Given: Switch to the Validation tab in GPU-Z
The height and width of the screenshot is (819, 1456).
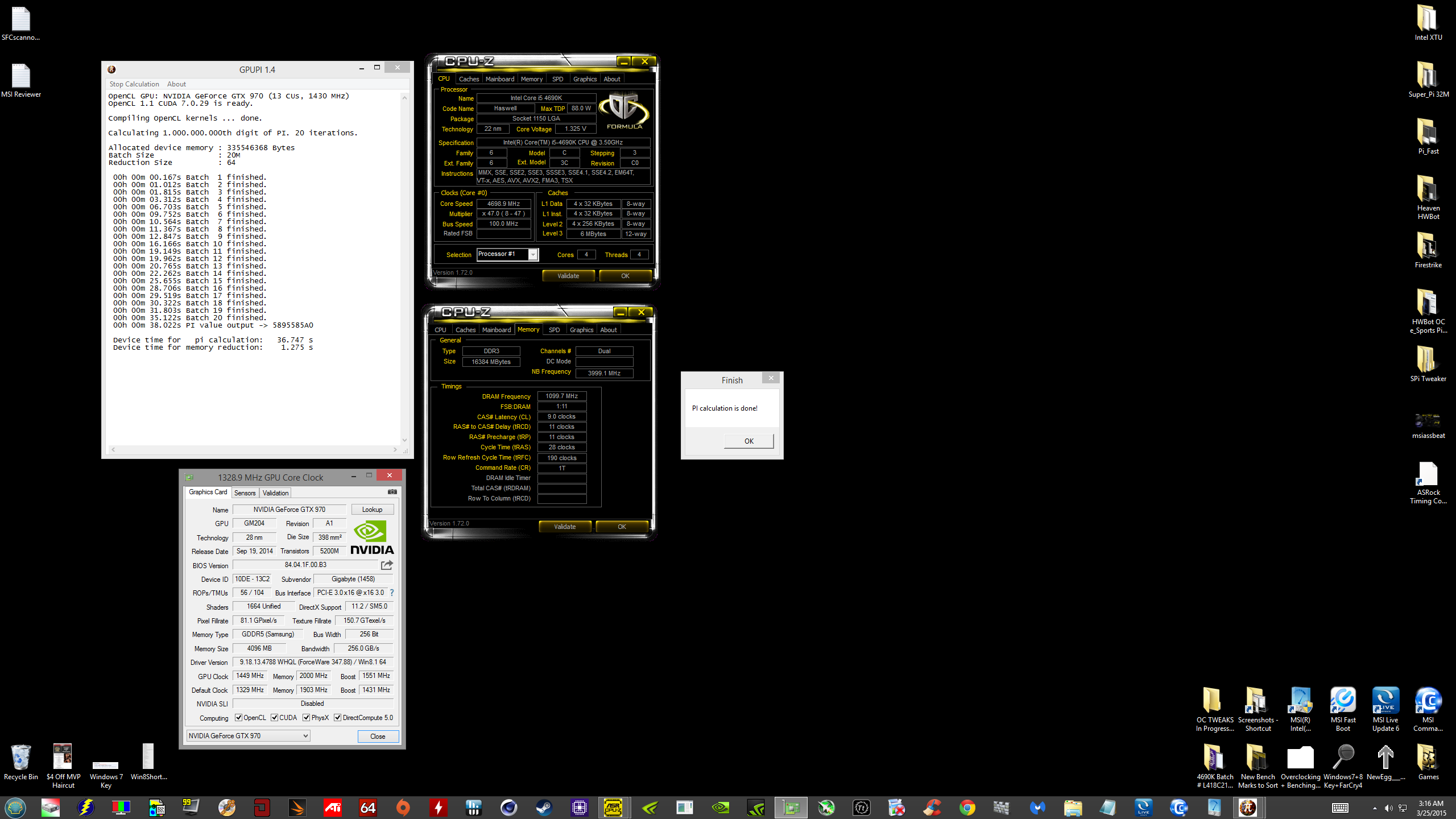Looking at the screenshot, I should pos(275,493).
